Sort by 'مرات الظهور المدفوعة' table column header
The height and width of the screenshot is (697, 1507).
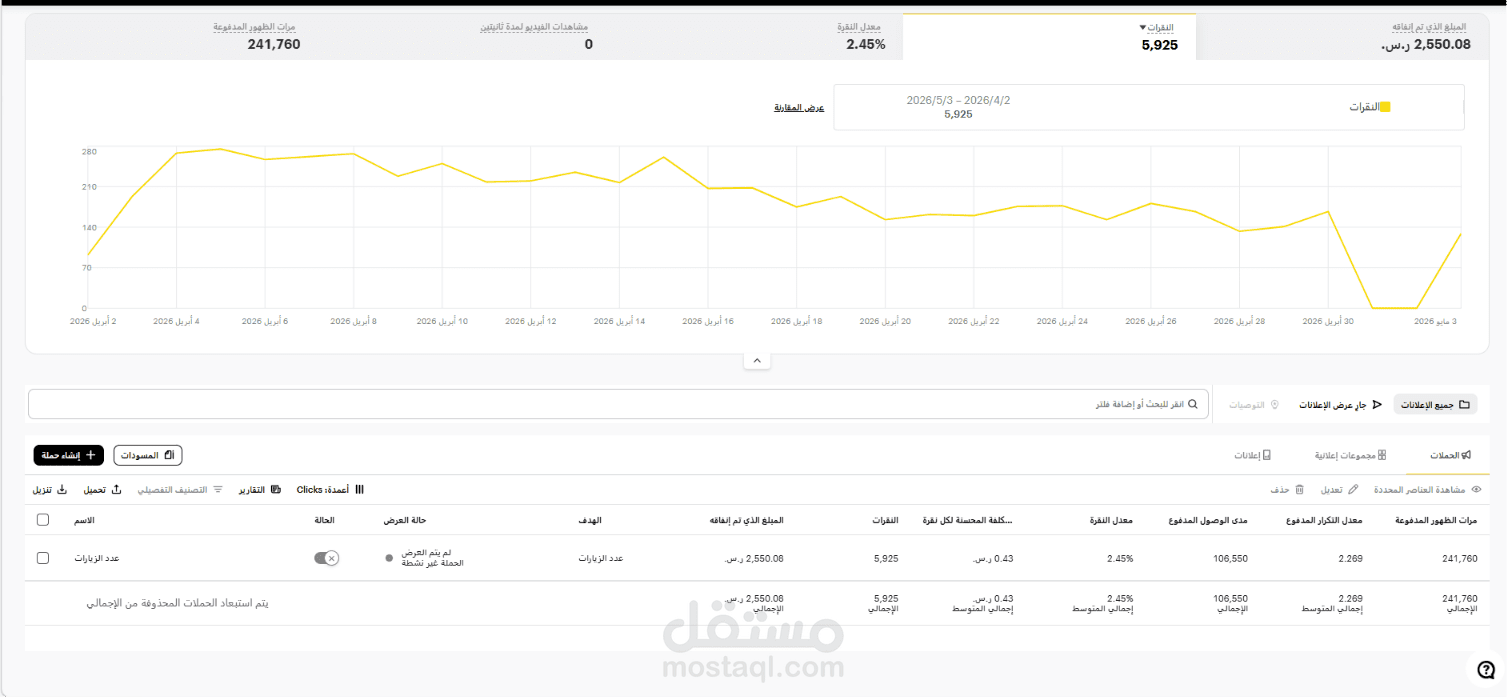pyautogui.click(x=1436, y=520)
